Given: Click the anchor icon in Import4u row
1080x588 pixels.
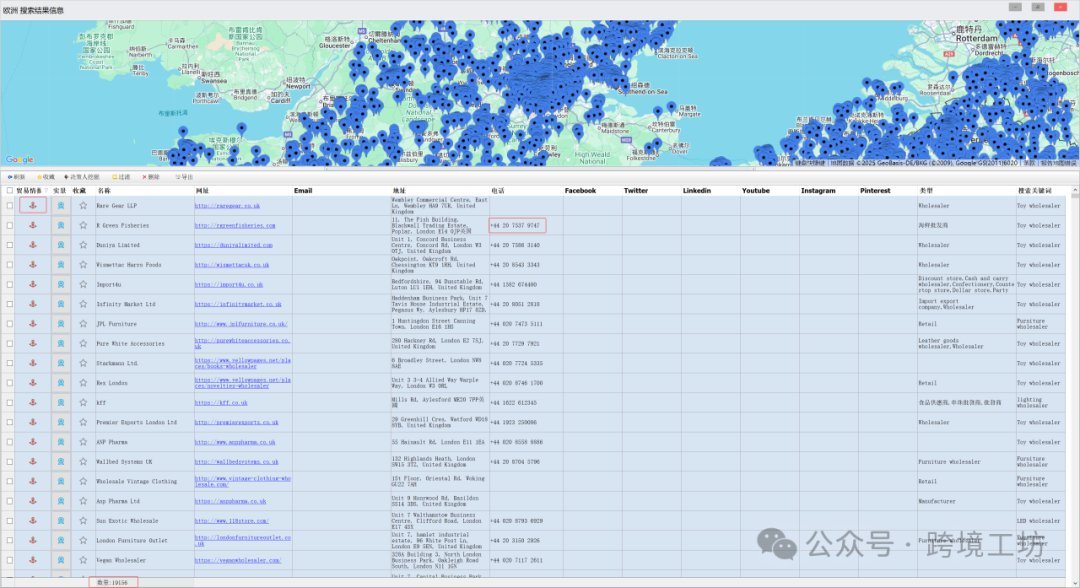Looking at the screenshot, I should click(x=32, y=285).
